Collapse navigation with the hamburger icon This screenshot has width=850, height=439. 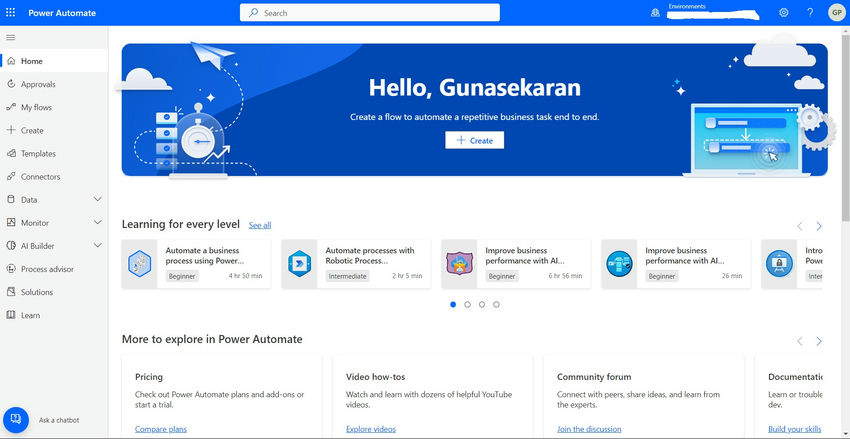tap(11, 37)
